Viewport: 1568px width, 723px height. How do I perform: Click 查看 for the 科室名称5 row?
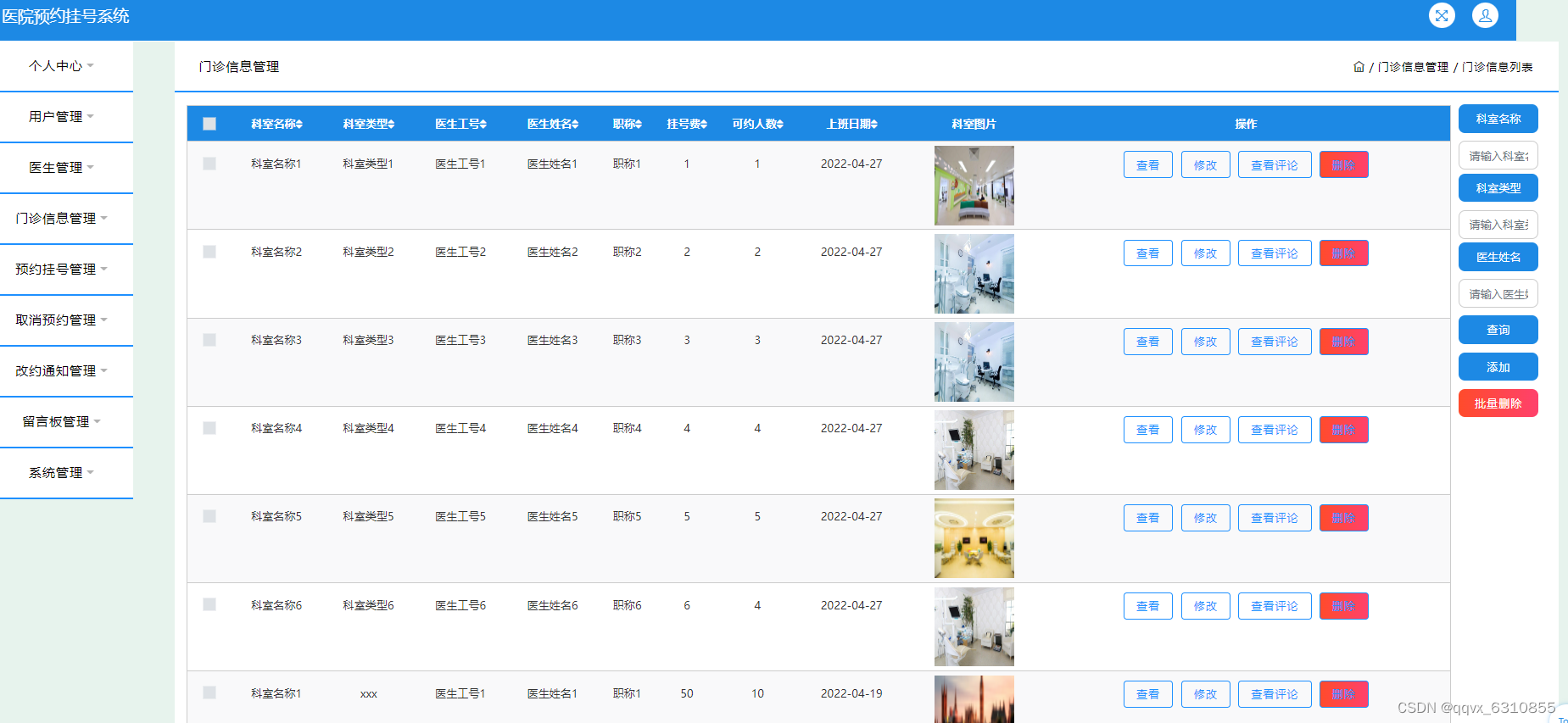(1147, 517)
